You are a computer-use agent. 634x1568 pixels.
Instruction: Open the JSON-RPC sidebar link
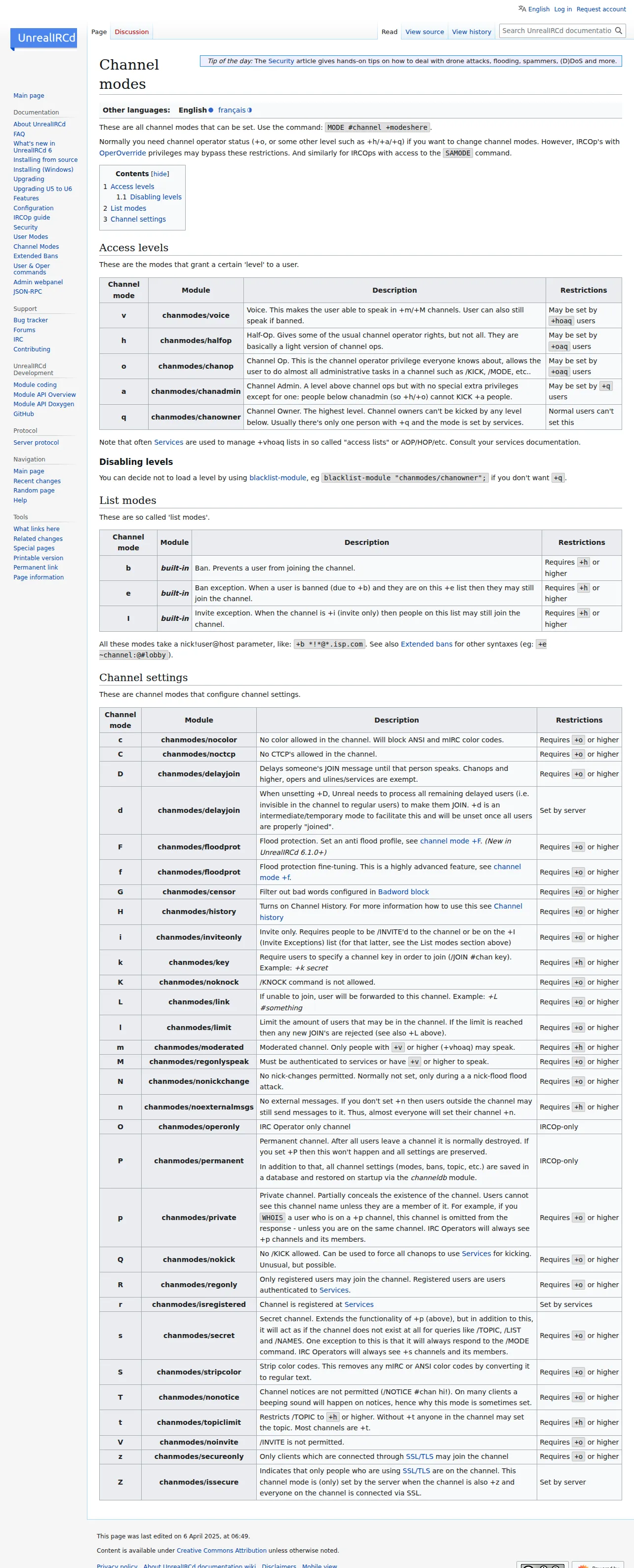click(x=28, y=292)
